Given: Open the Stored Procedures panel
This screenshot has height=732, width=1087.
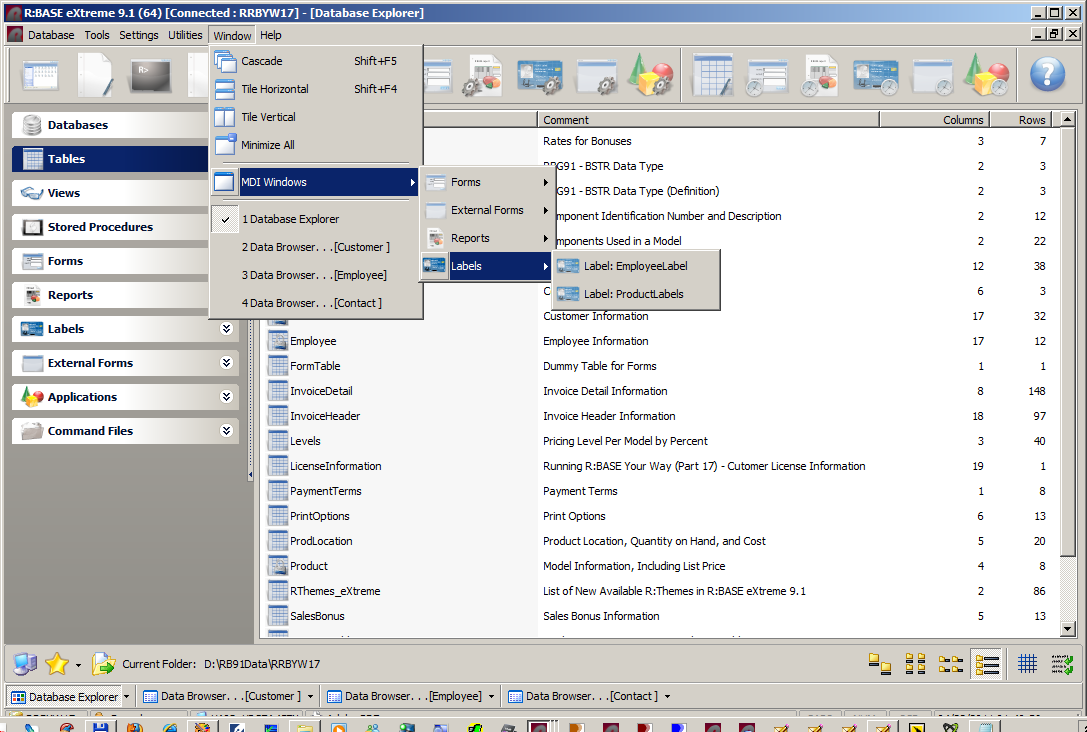Looking at the screenshot, I should tap(100, 227).
